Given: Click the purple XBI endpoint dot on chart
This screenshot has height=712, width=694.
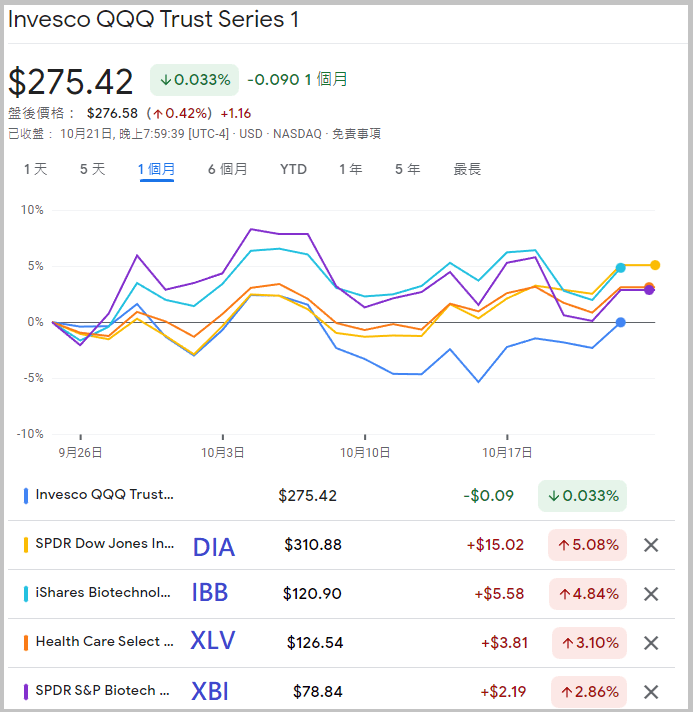Looking at the screenshot, I should point(649,290).
